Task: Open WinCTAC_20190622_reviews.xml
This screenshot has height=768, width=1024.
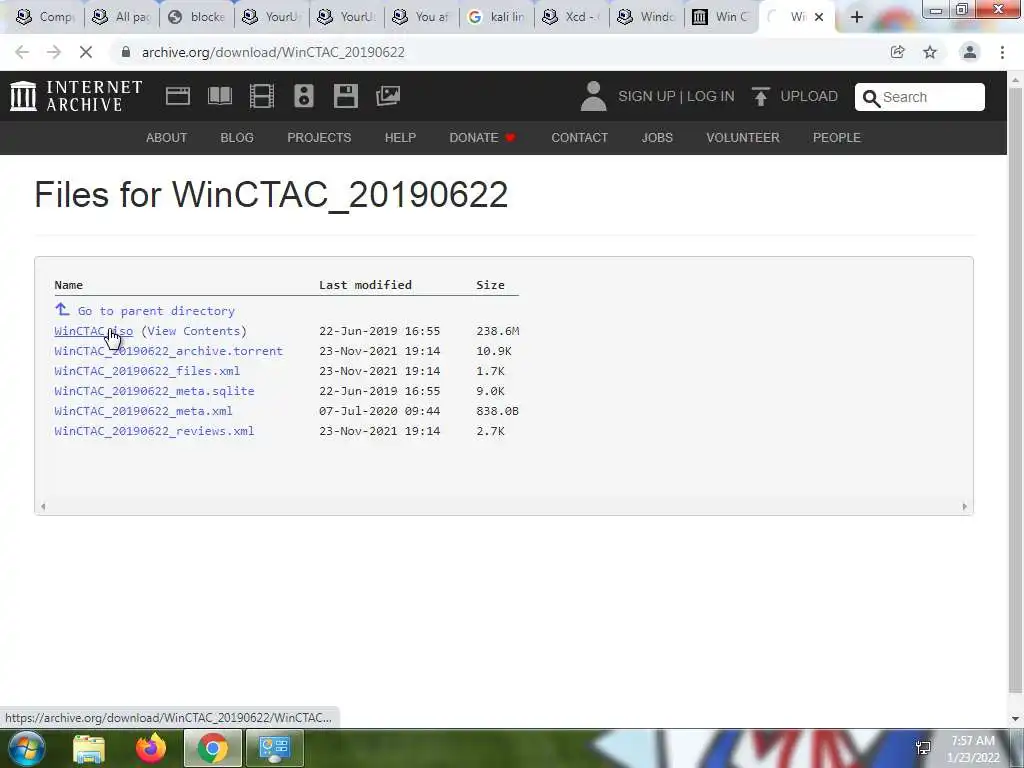Action: pyautogui.click(x=154, y=431)
